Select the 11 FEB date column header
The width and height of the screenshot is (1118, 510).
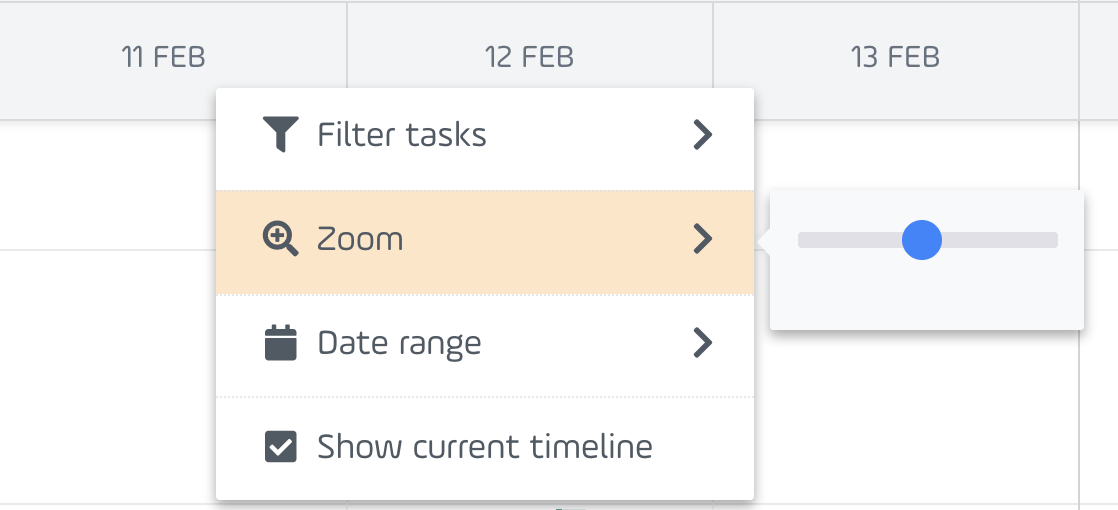coord(163,57)
